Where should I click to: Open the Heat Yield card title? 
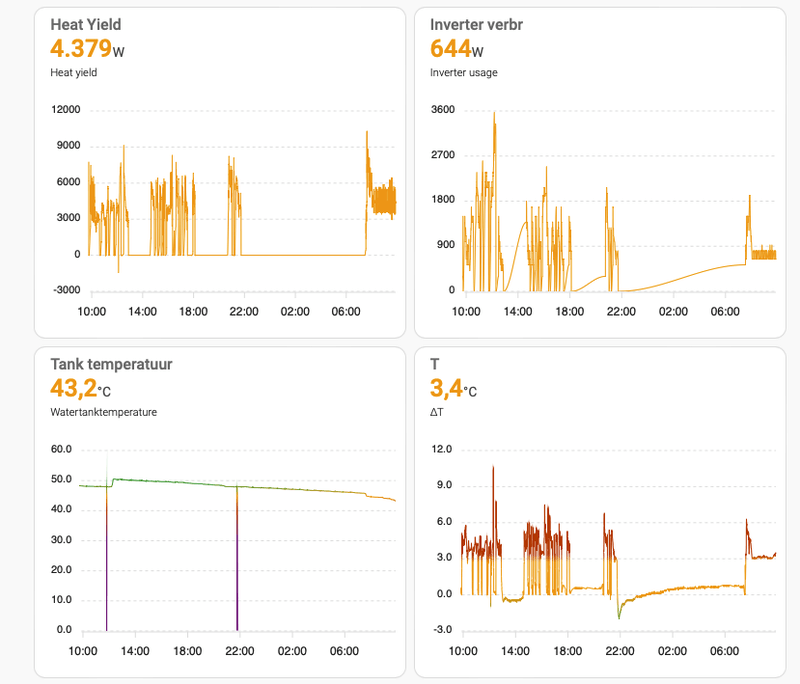coord(86,24)
